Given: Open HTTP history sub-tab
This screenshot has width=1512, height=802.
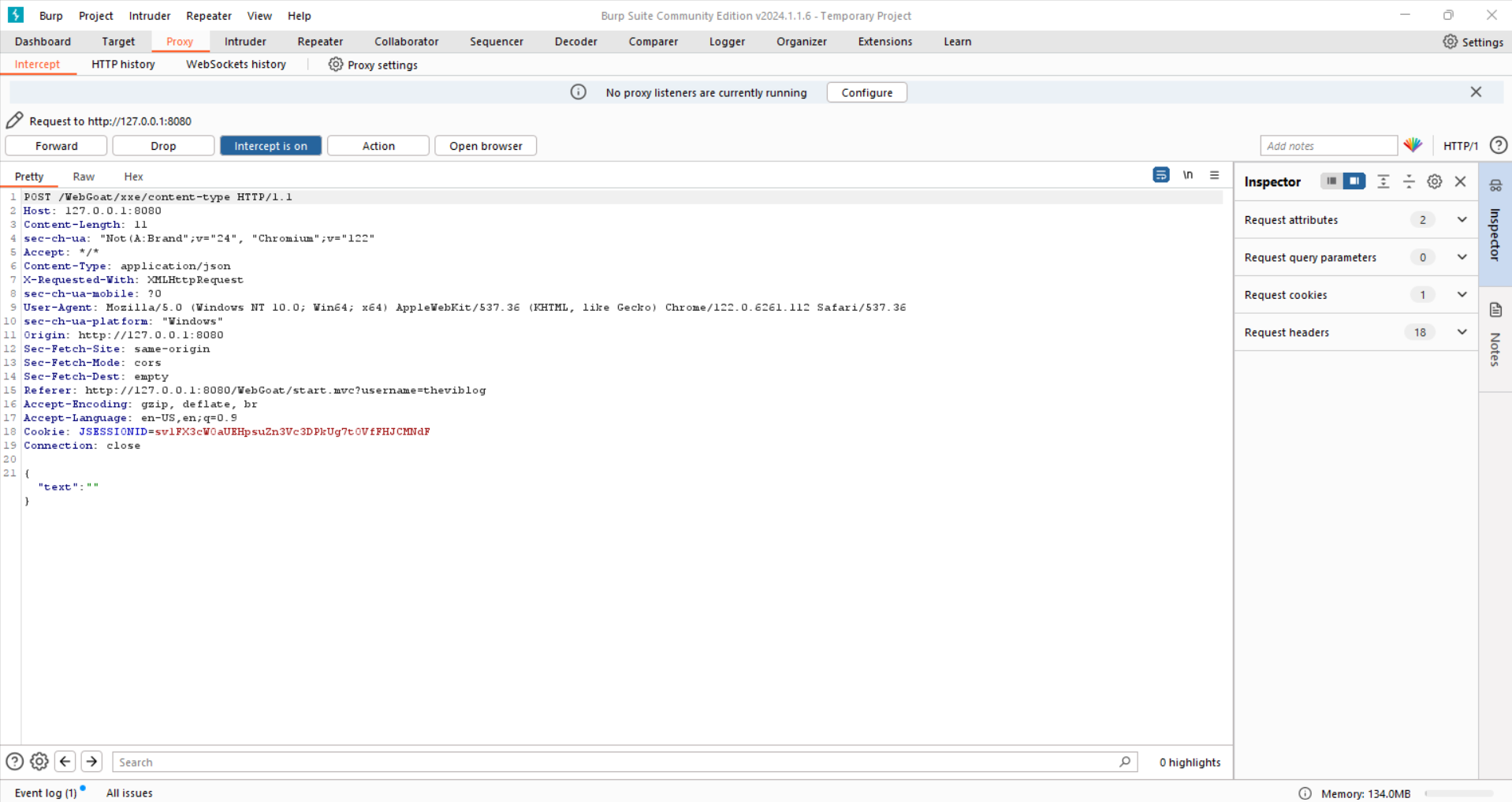Looking at the screenshot, I should pyautogui.click(x=123, y=65).
